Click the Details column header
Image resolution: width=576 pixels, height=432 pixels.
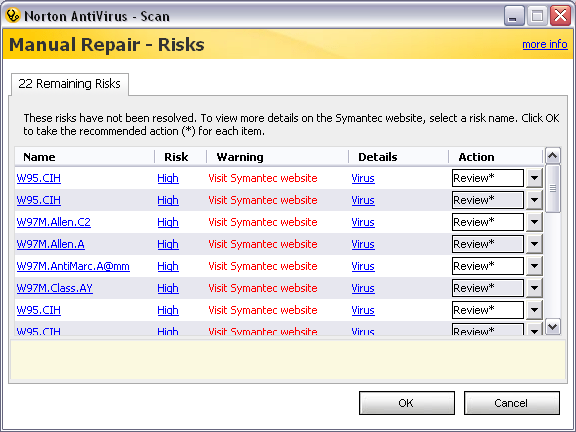click(378, 157)
